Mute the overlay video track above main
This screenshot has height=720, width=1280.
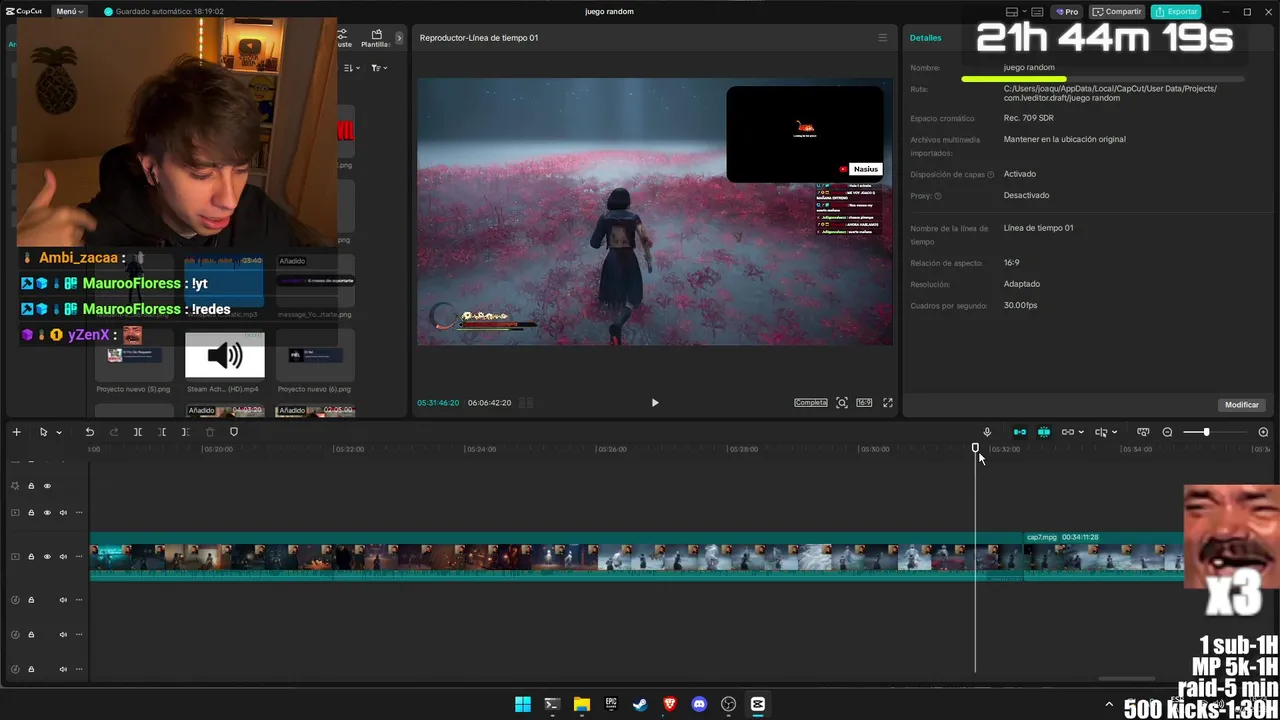(x=63, y=513)
